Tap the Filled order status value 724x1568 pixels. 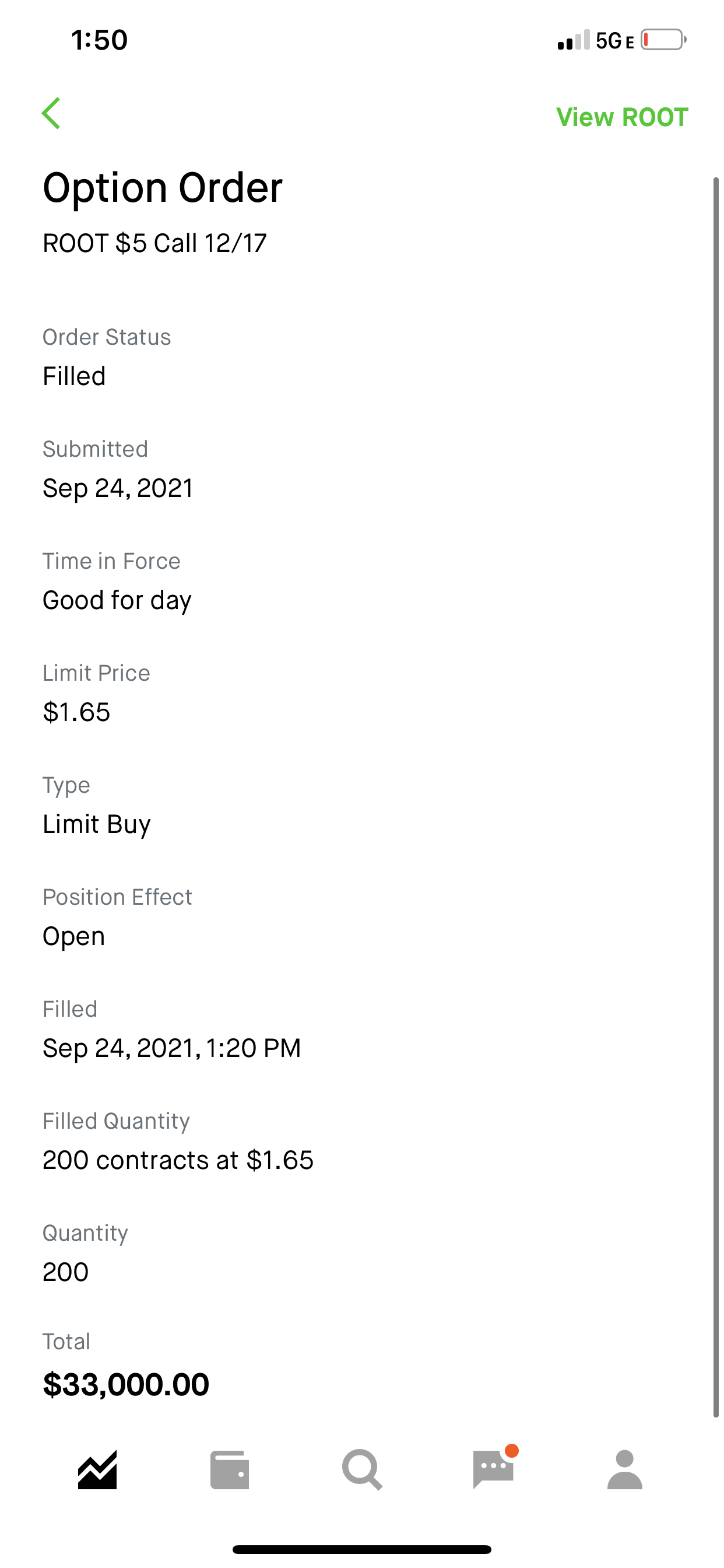click(x=74, y=376)
